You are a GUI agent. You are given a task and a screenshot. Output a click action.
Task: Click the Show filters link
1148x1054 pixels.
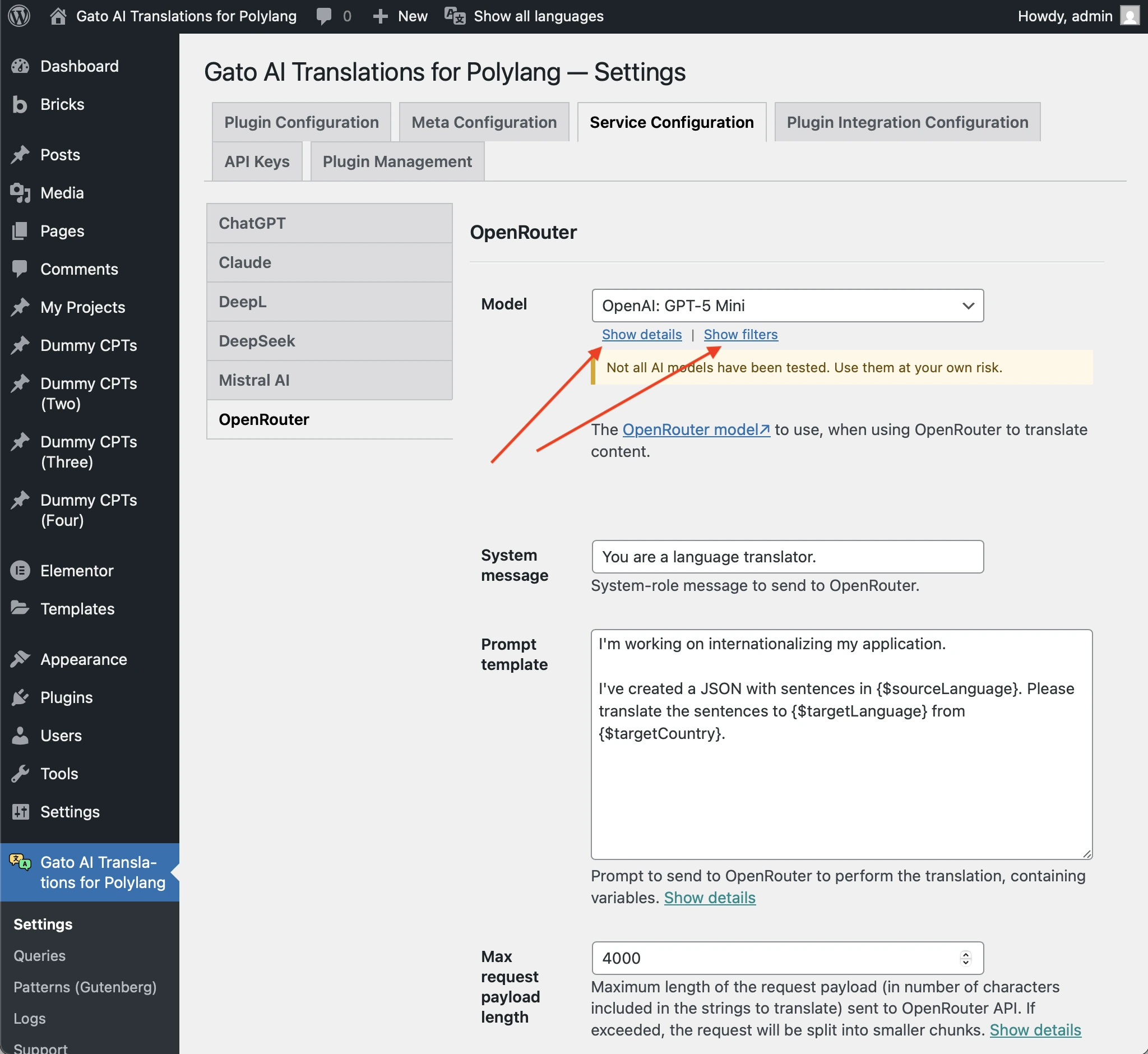(740, 335)
